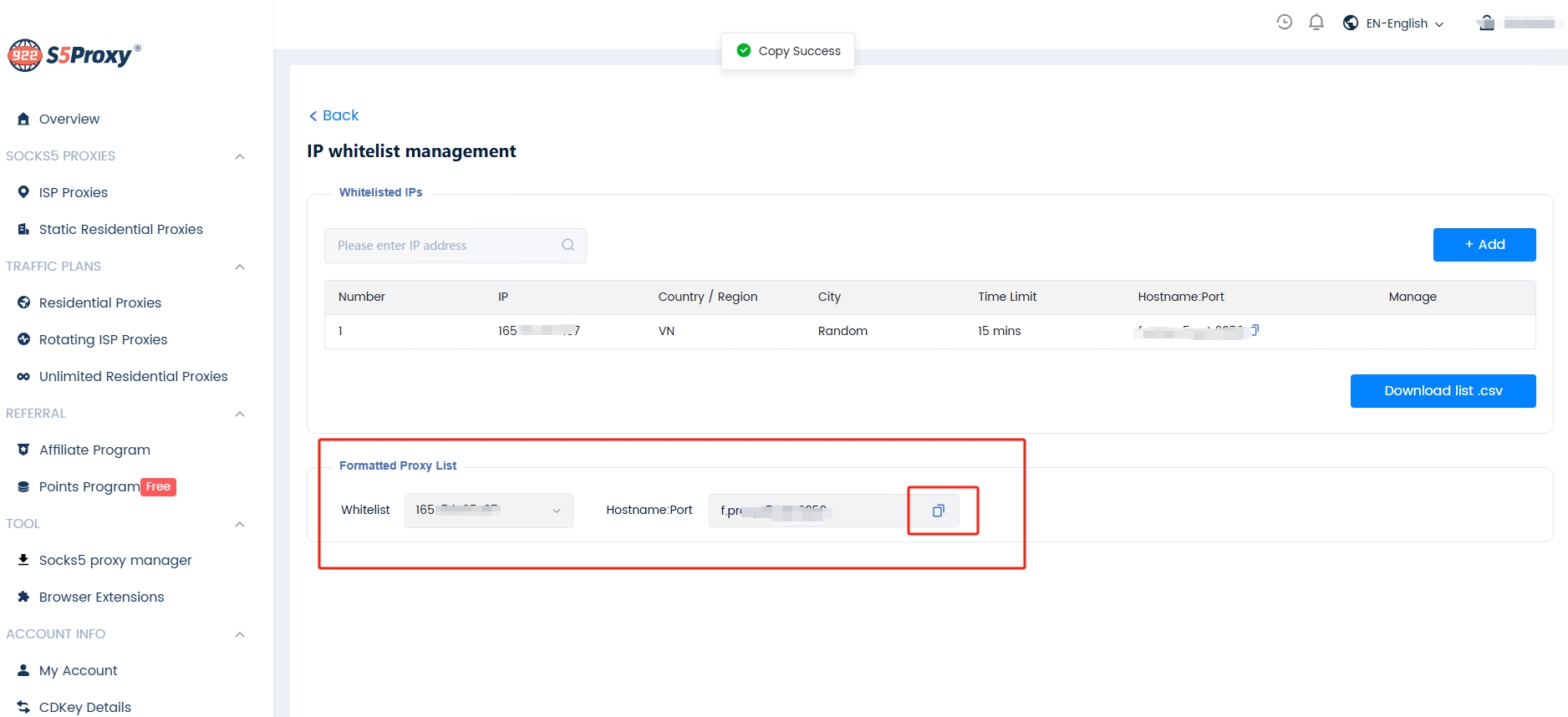Copy the formatted proxy Hostname:Port

click(x=938, y=511)
